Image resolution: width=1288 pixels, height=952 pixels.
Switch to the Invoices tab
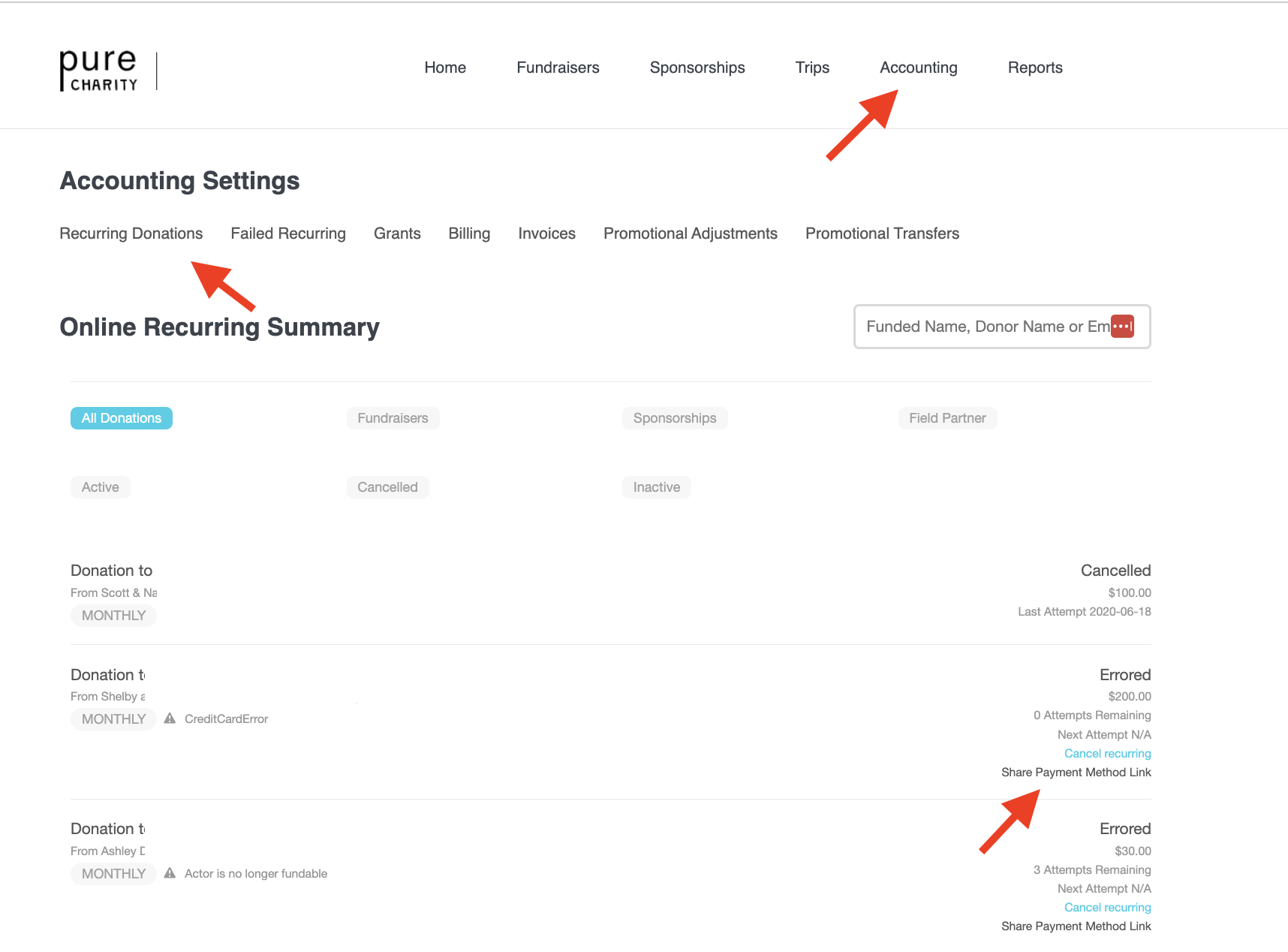pyautogui.click(x=546, y=233)
